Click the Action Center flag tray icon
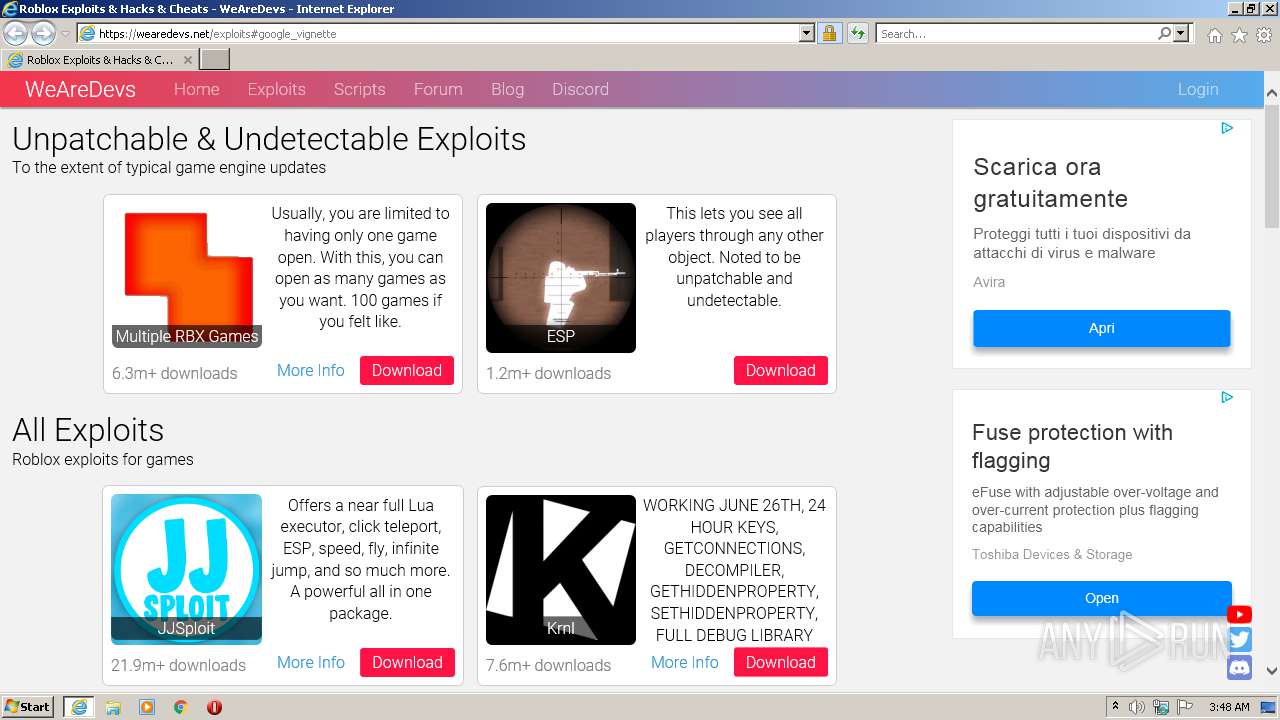 (1185, 707)
